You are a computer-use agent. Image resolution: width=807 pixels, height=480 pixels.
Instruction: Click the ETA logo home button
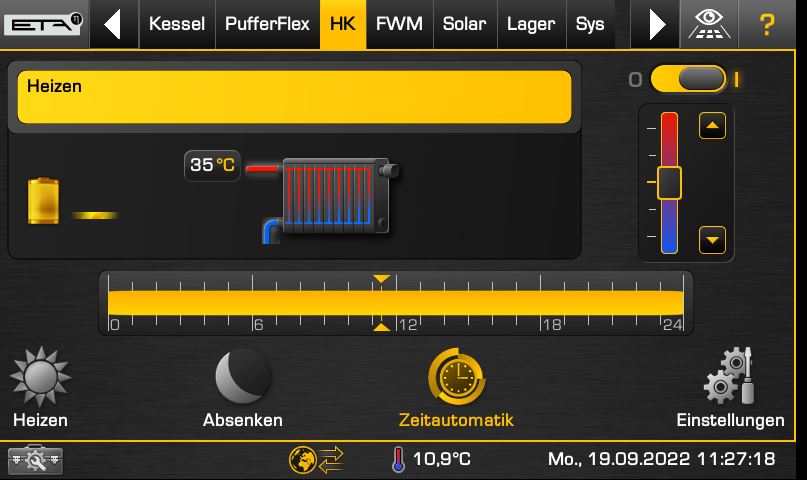point(43,24)
